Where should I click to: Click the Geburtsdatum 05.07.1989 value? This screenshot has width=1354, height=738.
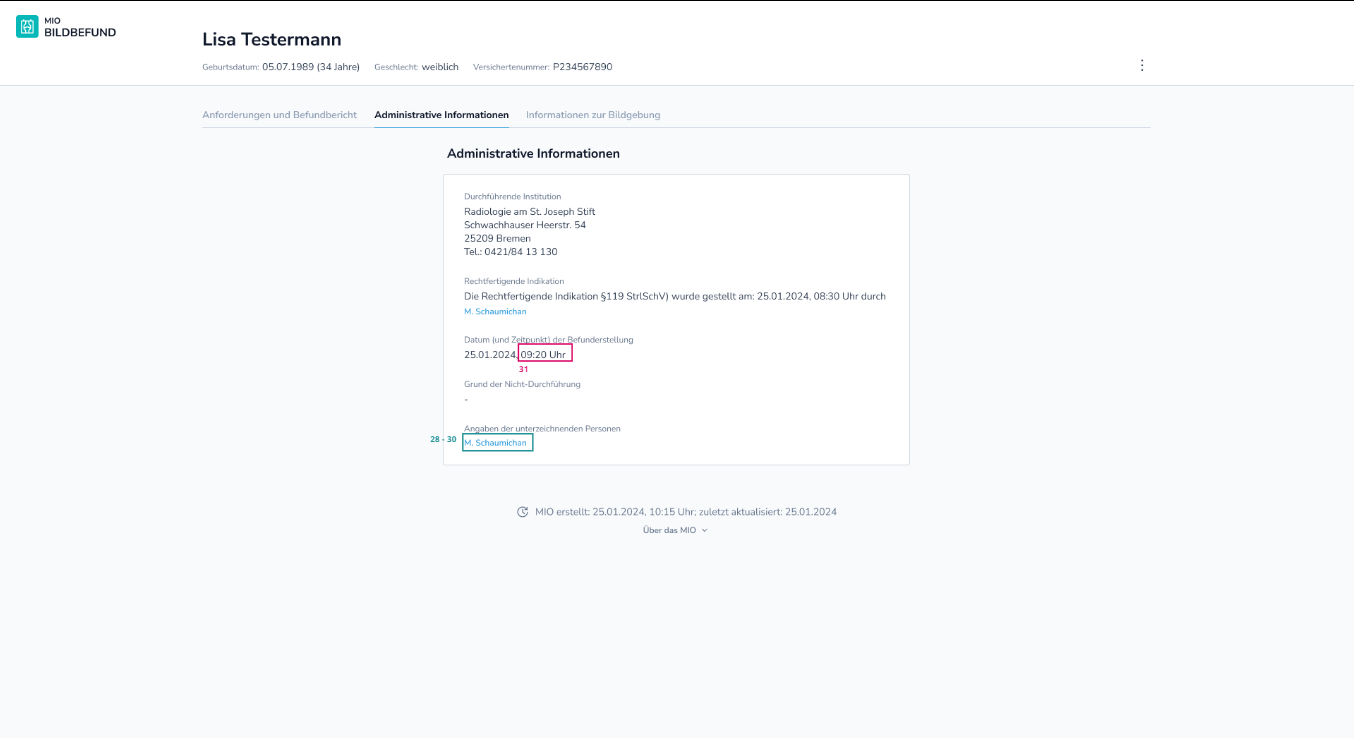[287, 67]
